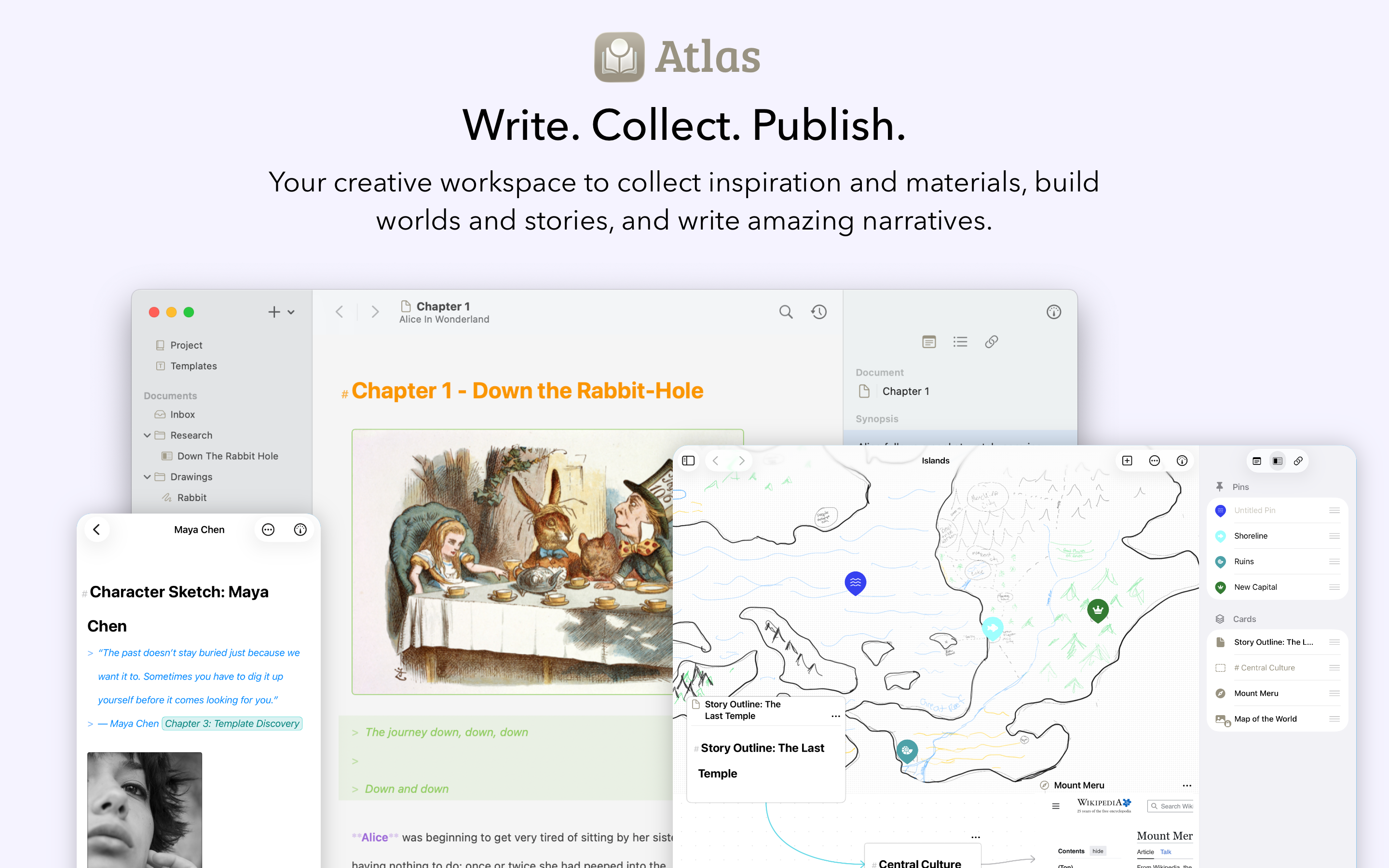Go back from Maya Chen note
Image resolution: width=1389 pixels, height=868 pixels.
(96, 530)
